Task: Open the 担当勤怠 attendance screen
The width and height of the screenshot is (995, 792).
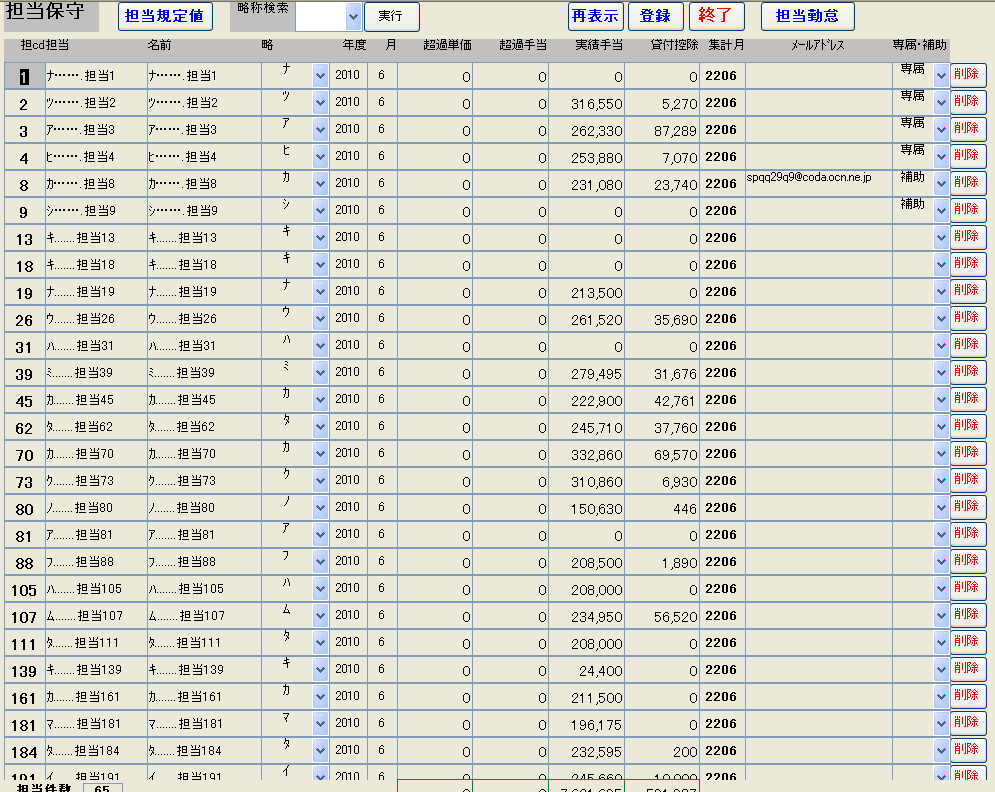Action: pyautogui.click(x=807, y=16)
